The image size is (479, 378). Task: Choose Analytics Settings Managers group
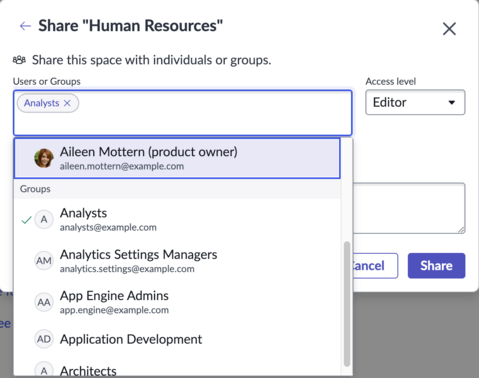[177, 261]
